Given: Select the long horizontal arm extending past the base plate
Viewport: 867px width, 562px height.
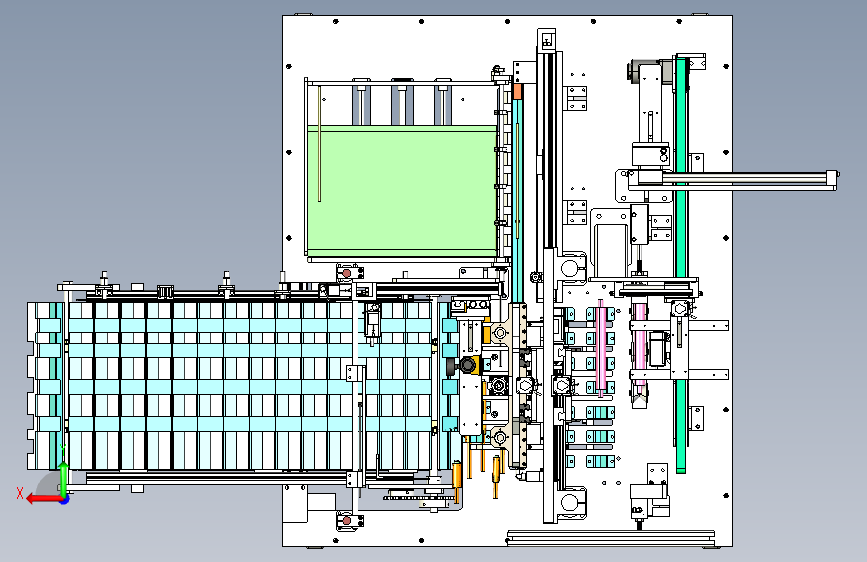Looking at the screenshot, I should [735, 180].
